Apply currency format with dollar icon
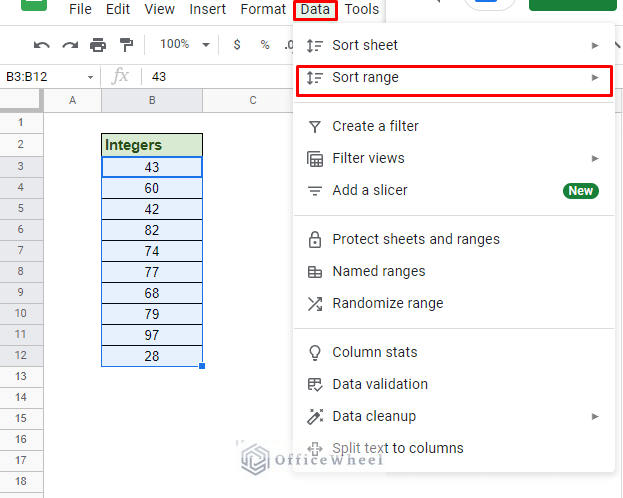This screenshot has width=623, height=498. pos(237,45)
